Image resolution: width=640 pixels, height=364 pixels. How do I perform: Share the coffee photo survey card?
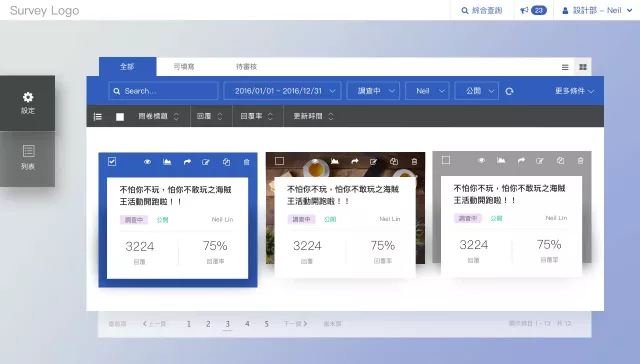coord(354,161)
